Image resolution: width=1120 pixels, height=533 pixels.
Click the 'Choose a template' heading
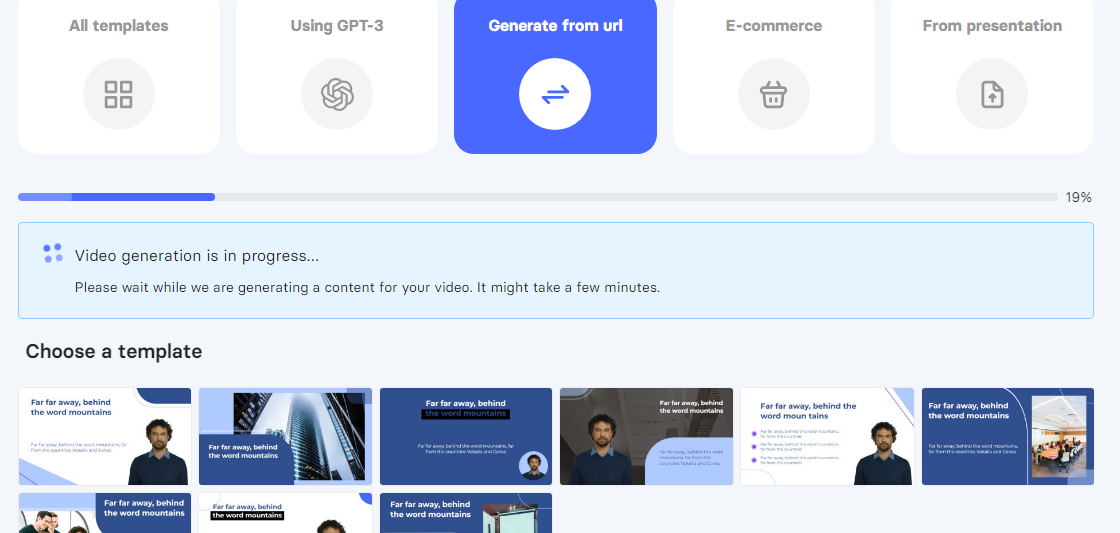(x=114, y=352)
